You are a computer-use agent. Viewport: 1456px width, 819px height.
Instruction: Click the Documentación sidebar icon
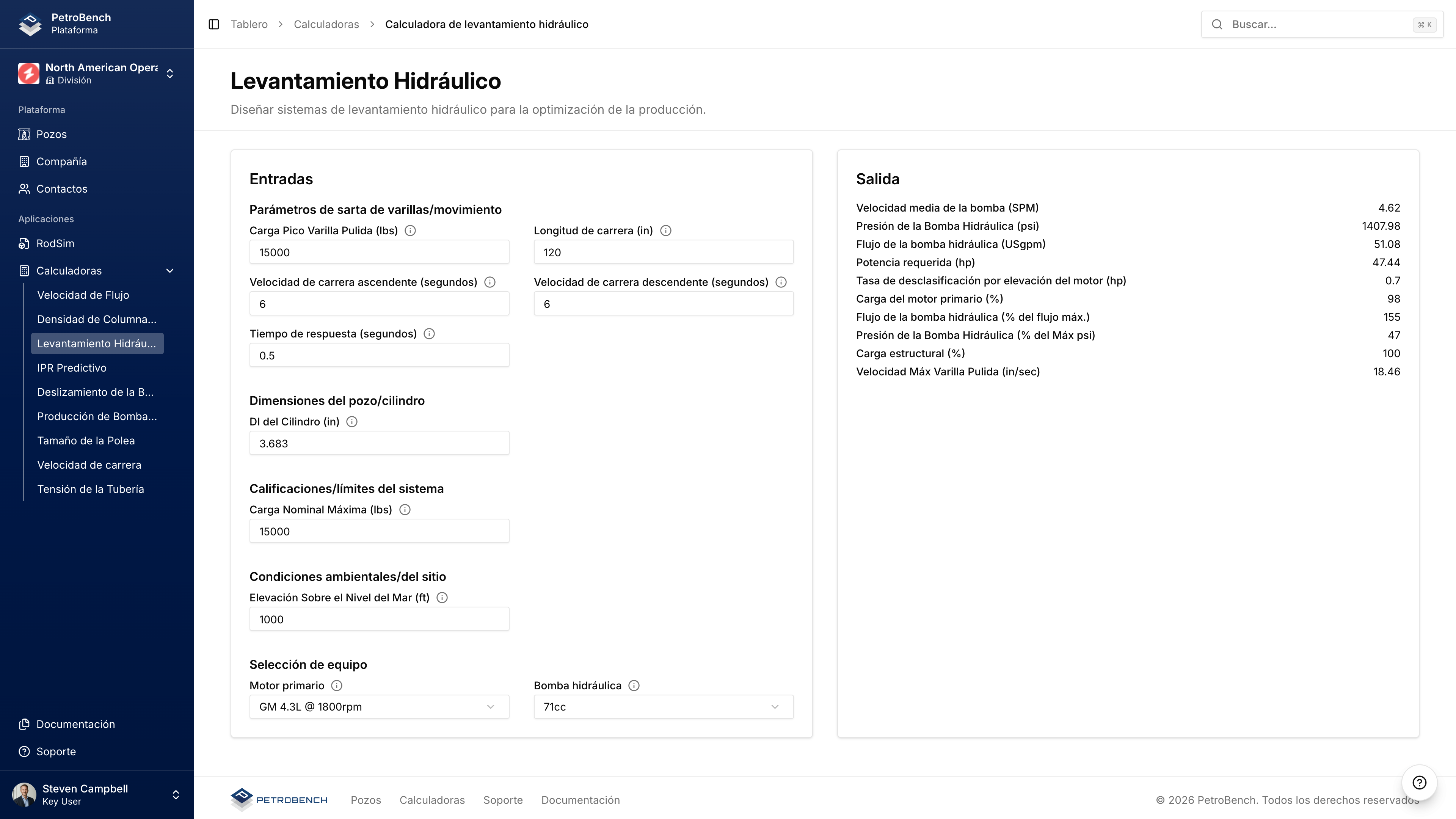[24, 724]
